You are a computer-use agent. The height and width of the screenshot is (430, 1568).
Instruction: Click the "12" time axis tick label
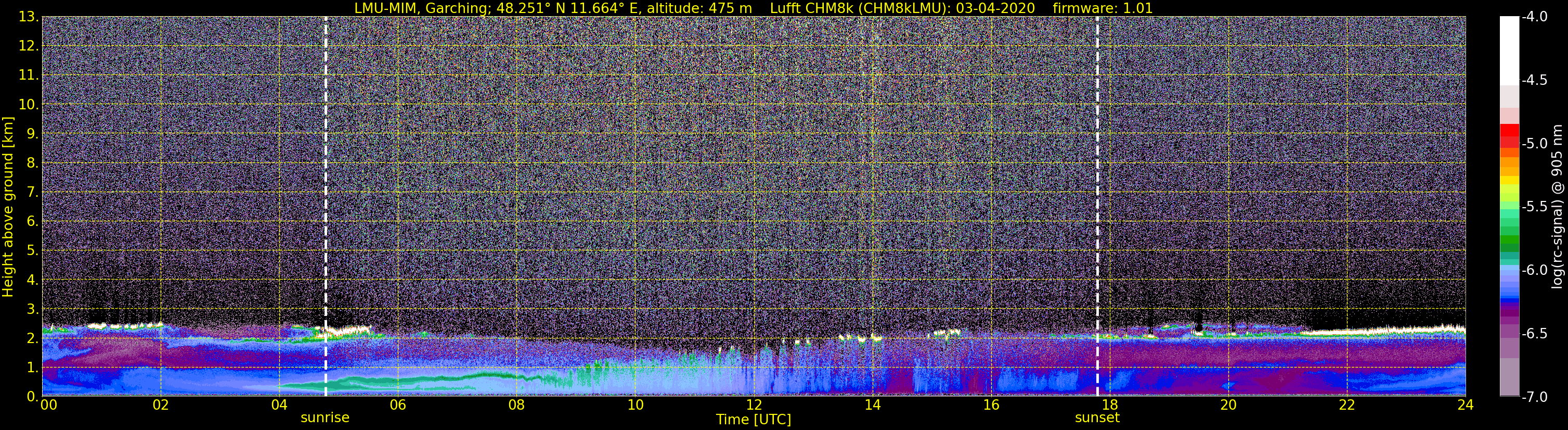pos(754,405)
